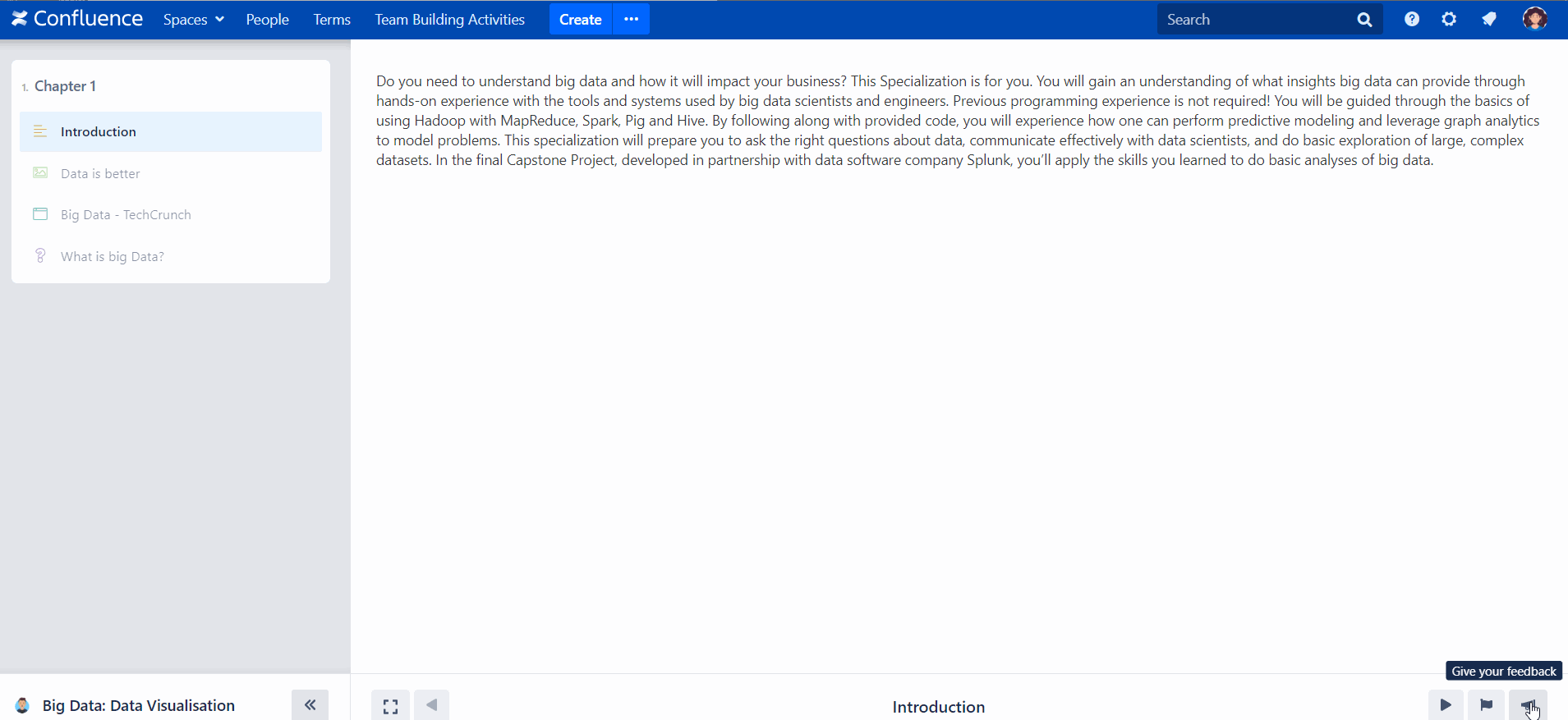The height and width of the screenshot is (720, 1568).
Task: Click the flag icon in bottom bar
Action: pyautogui.click(x=1486, y=704)
